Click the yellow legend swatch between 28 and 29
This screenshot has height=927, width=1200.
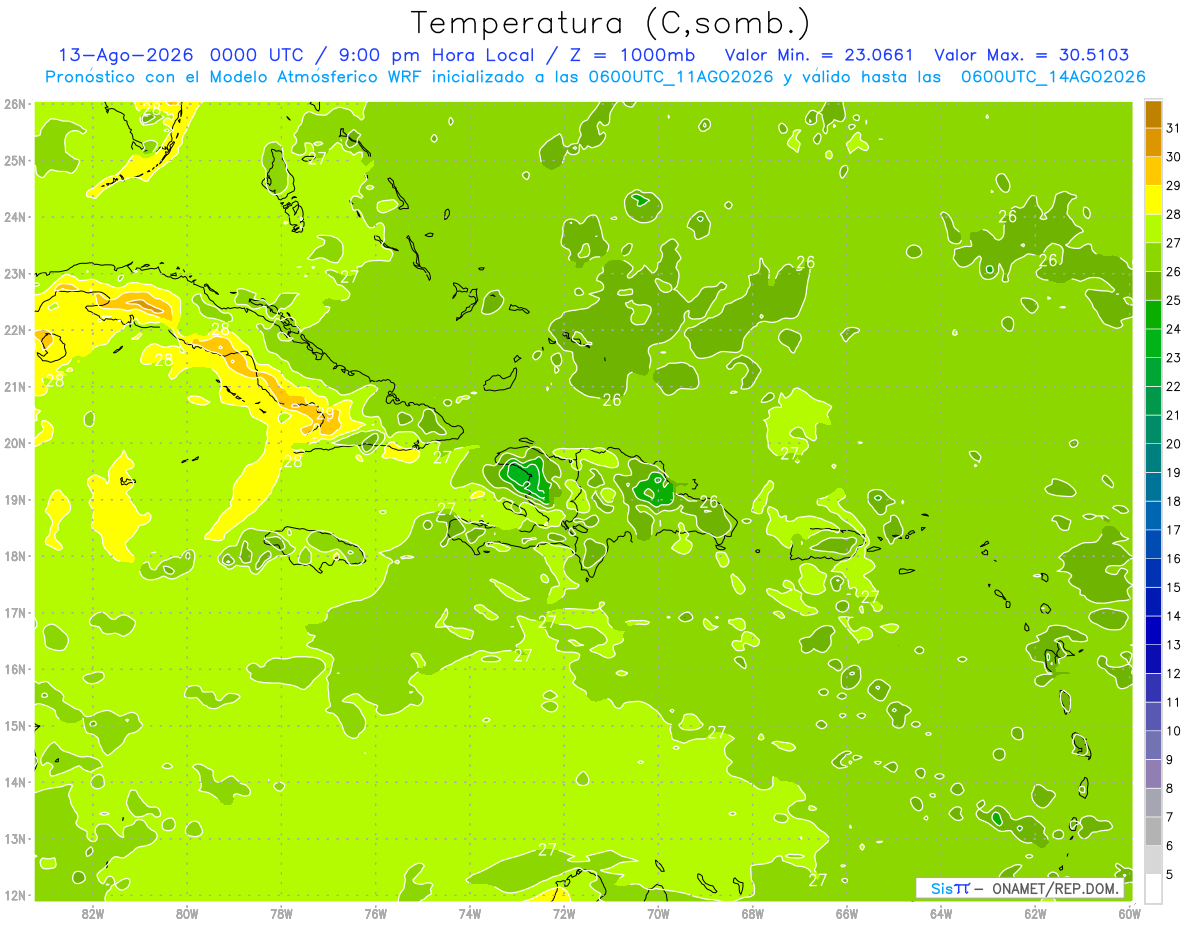(x=1153, y=200)
